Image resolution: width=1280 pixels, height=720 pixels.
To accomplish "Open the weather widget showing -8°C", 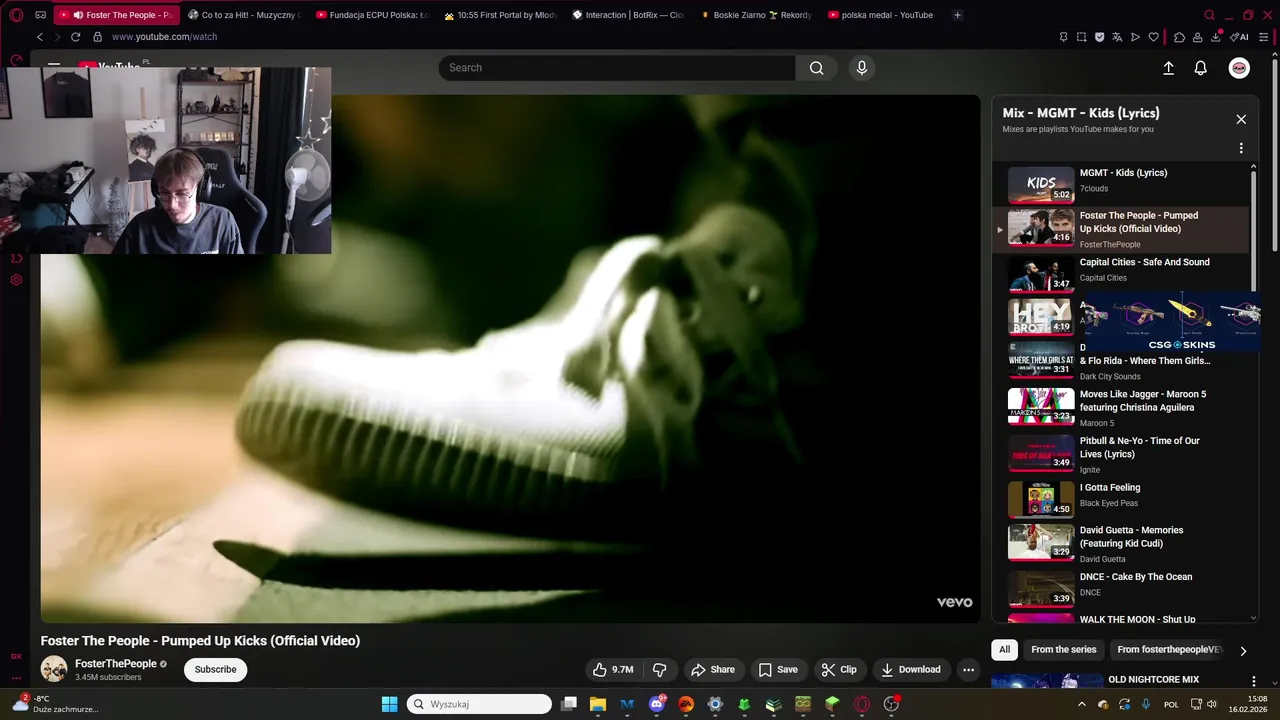I will 55,704.
